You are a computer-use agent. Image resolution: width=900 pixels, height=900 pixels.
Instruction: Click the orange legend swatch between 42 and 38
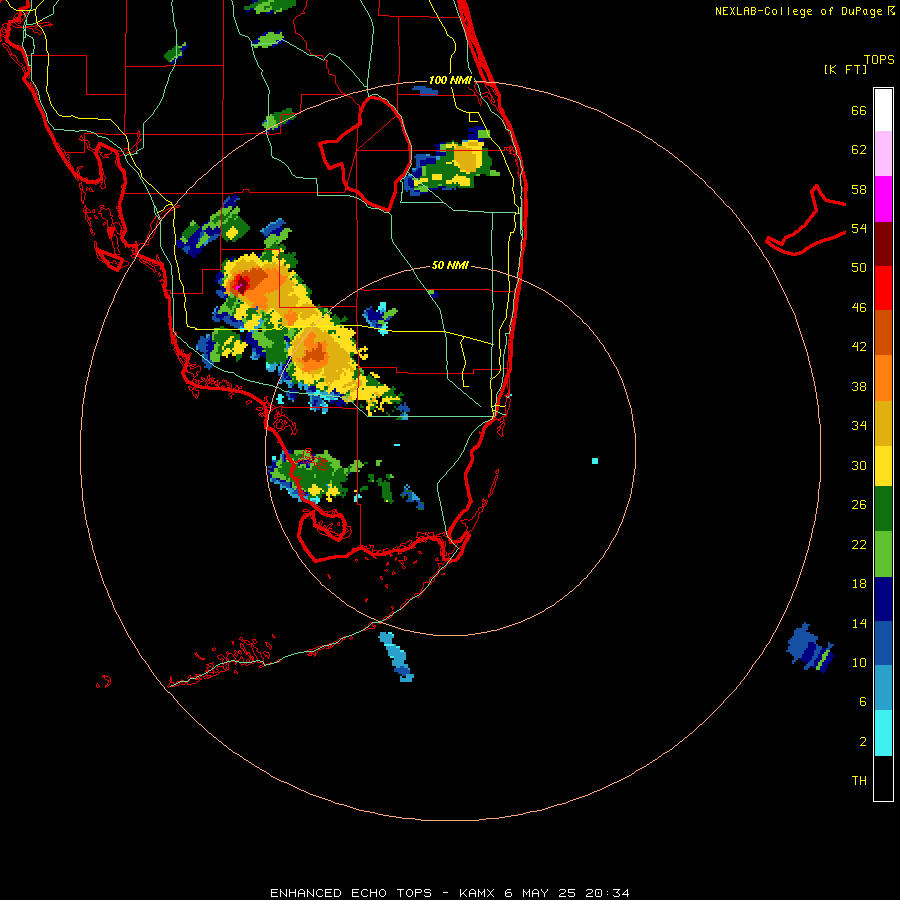click(x=883, y=378)
